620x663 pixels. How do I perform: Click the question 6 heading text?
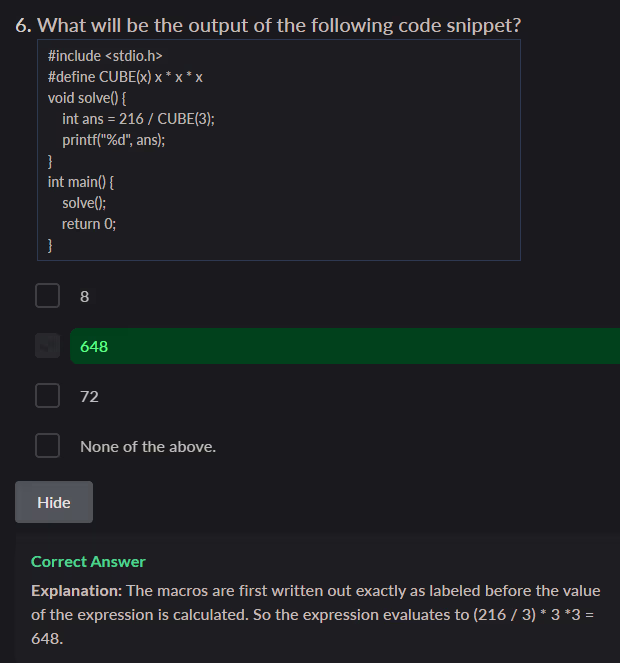pyautogui.click(x=269, y=25)
